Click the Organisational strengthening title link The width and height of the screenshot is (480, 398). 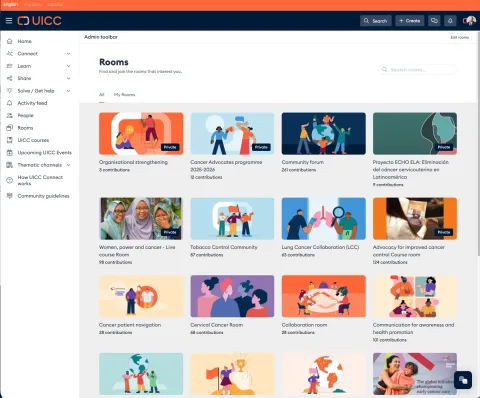(x=133, y=162)
